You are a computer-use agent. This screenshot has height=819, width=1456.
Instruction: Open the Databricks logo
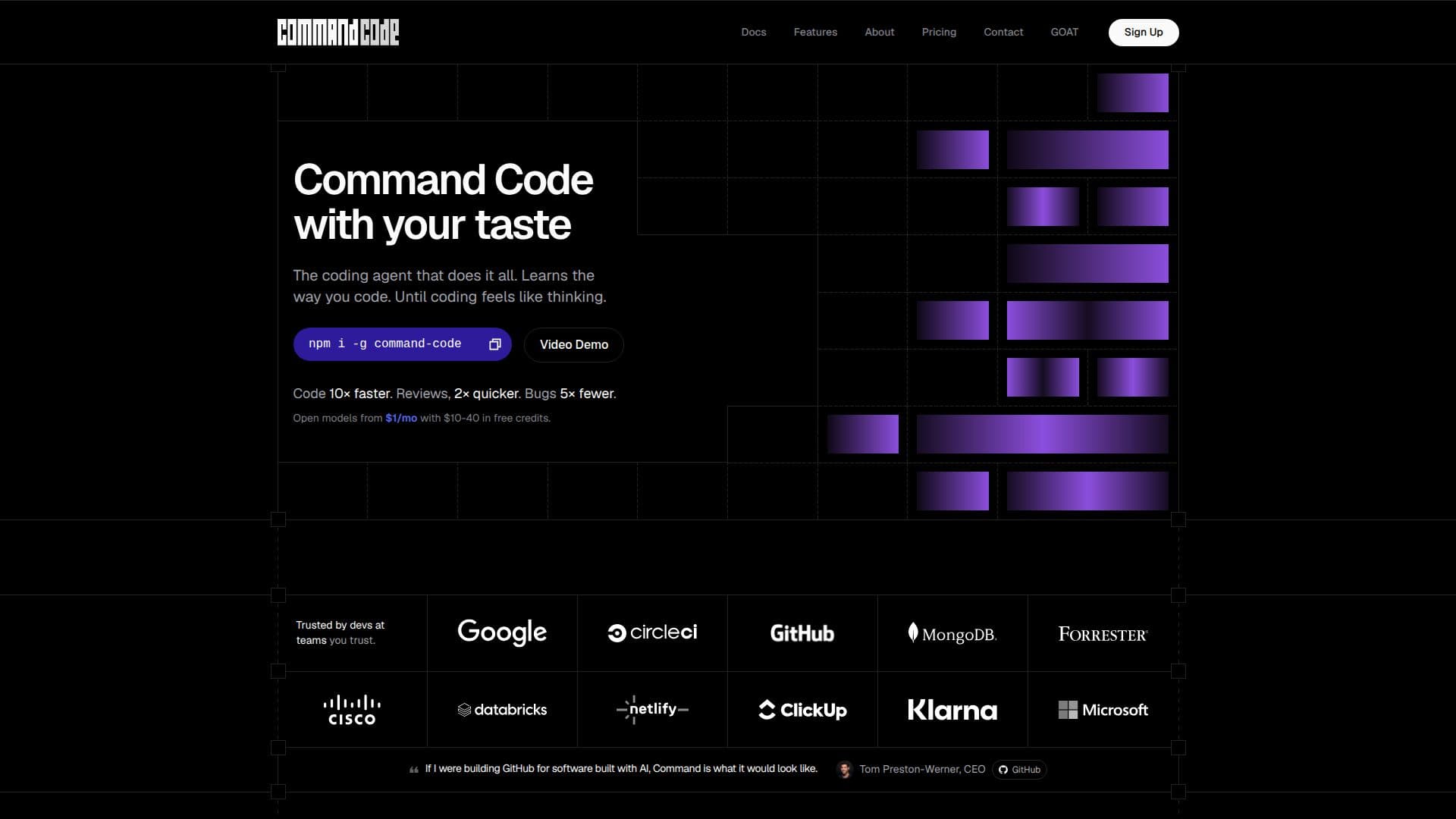[502, 710]
